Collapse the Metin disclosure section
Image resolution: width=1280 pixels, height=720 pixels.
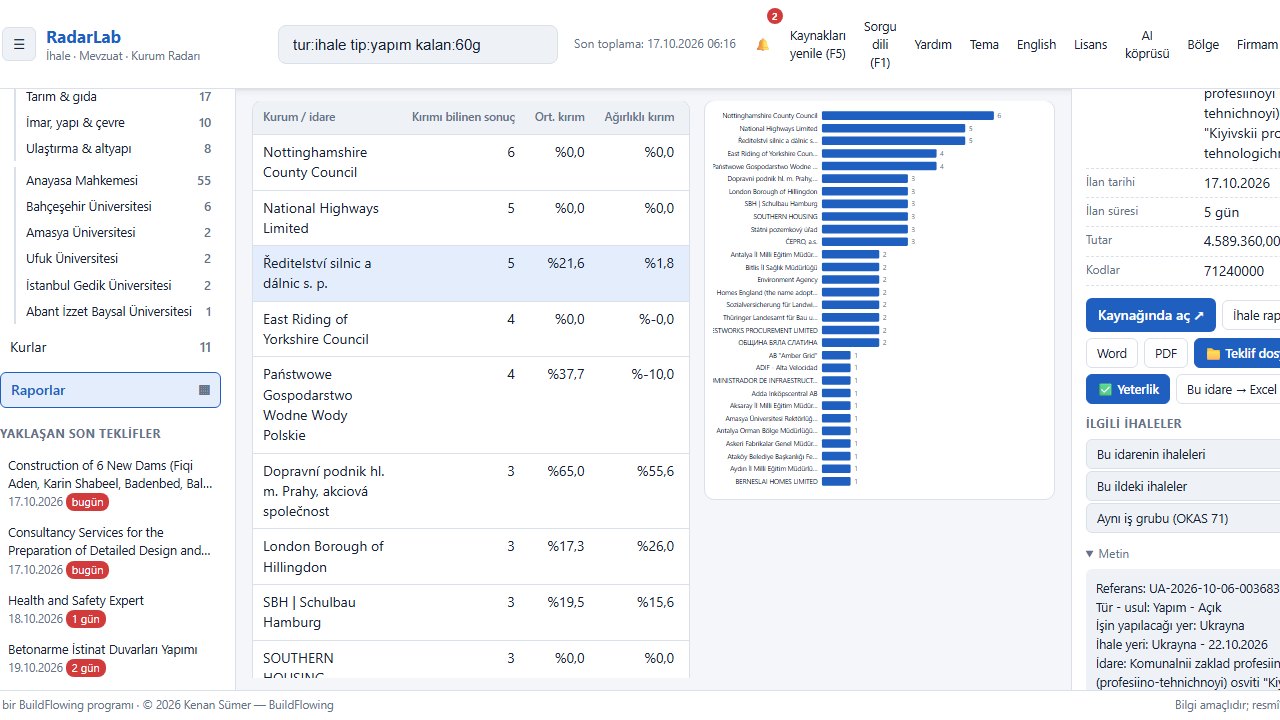1107,554
